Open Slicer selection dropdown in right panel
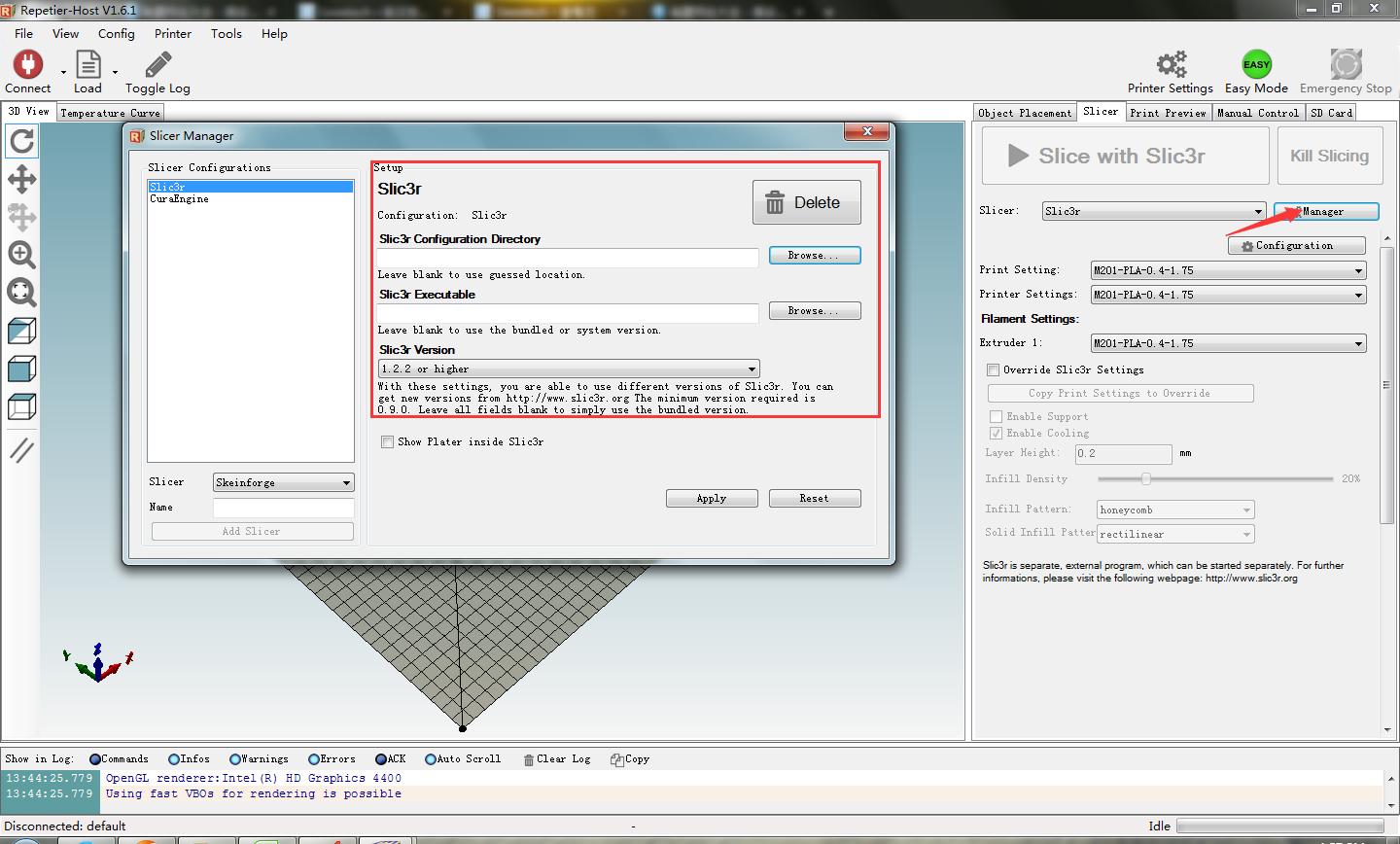This screenshot has width=1400, height=844. [x=1154, y=211]
